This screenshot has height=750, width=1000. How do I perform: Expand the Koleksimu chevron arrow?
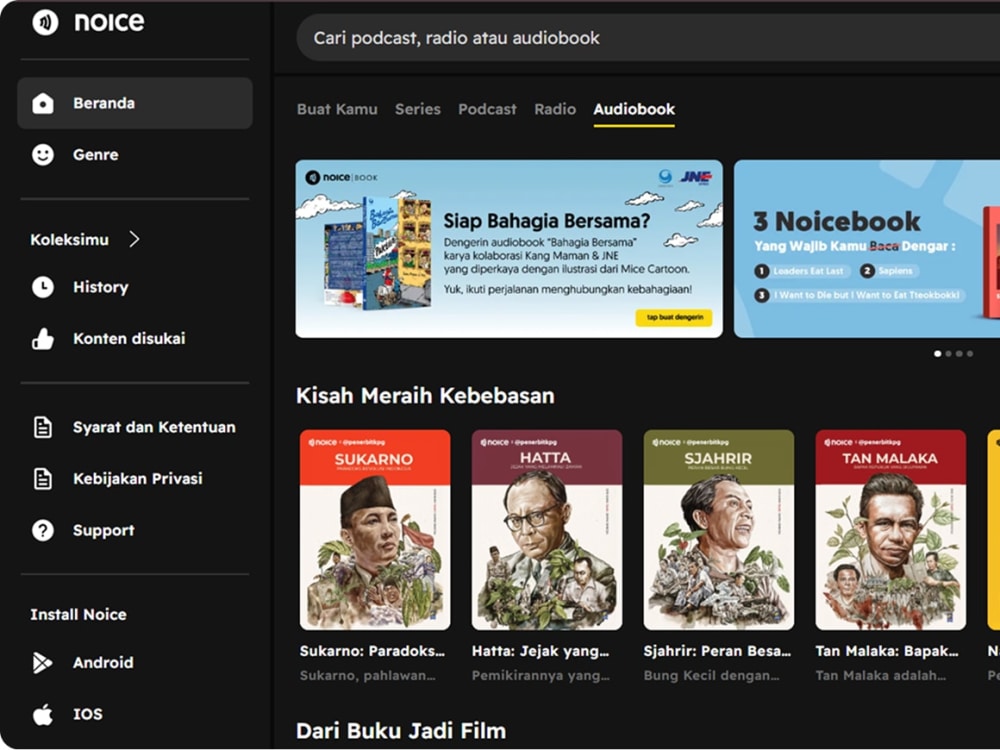[x=134, y=239]
